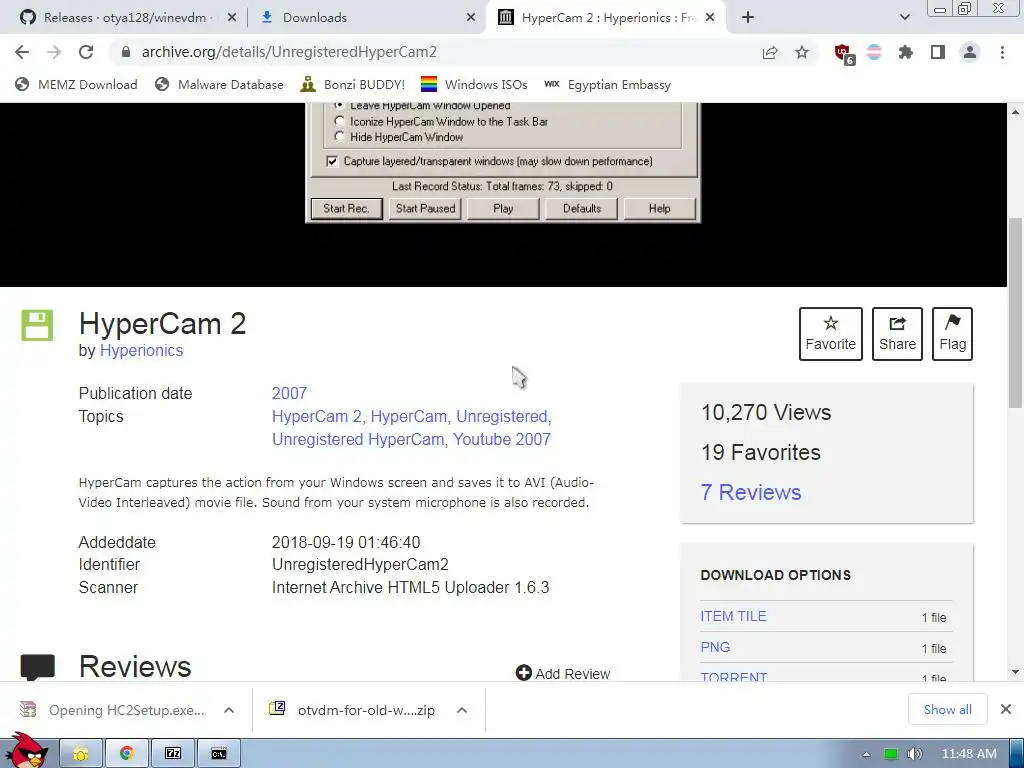The height and width of the screenshot is (768, 1024).
Task: Click the Defaults button
Action: (x=581, y=209)
